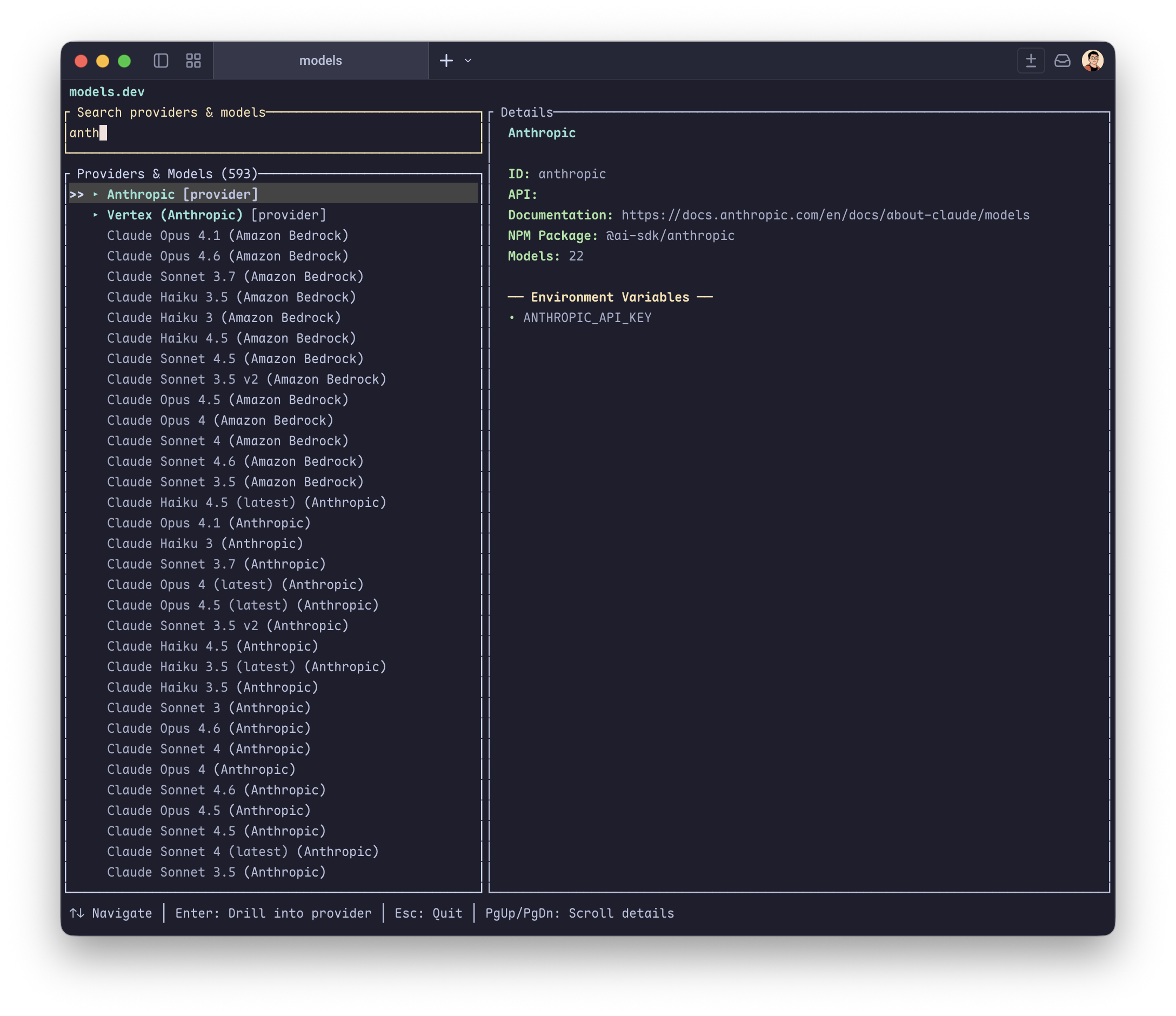
Task: Toggle the sidebar panel icon
Action: click(161, 61)
